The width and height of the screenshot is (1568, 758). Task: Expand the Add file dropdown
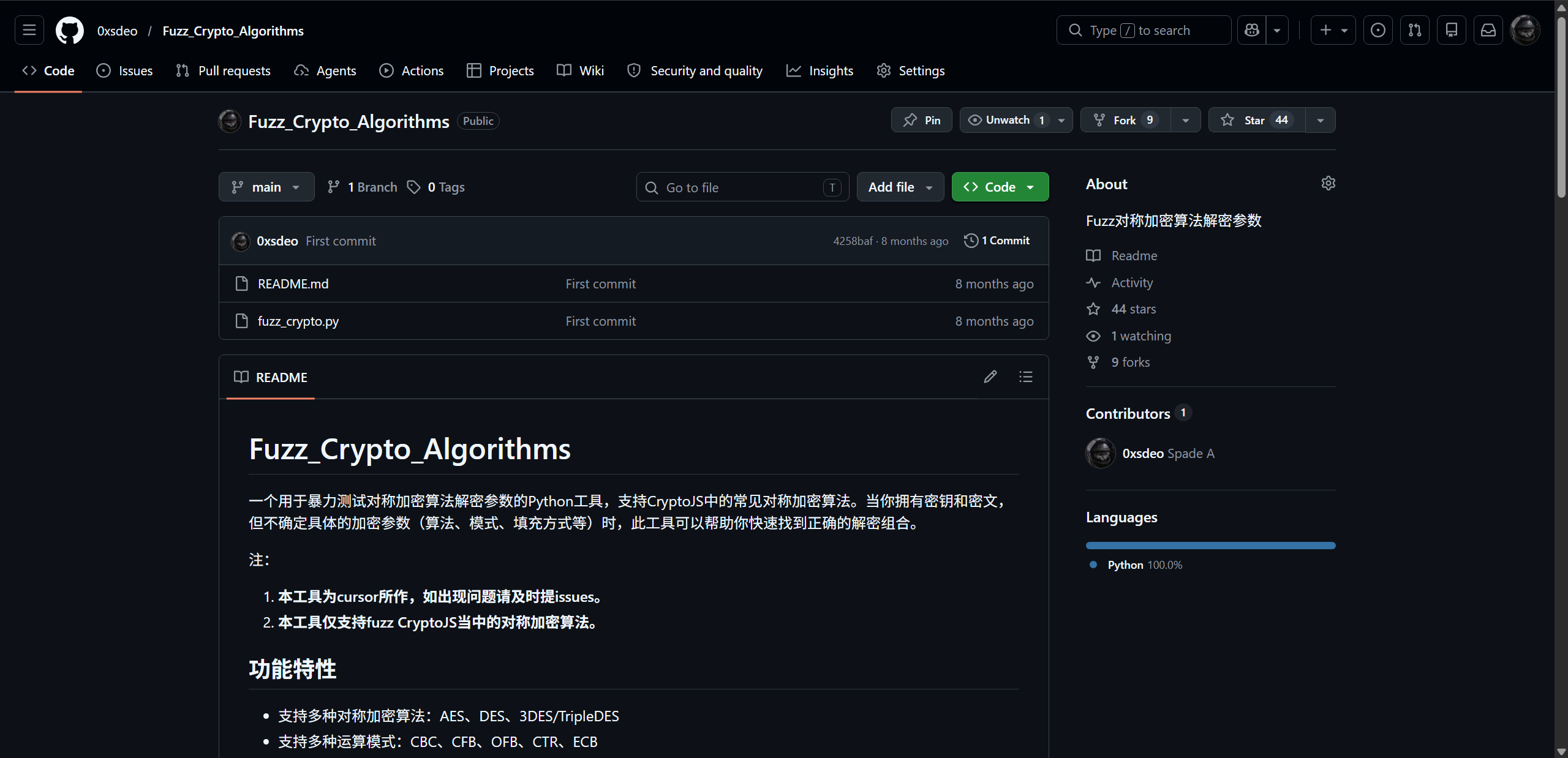(900, 187)
